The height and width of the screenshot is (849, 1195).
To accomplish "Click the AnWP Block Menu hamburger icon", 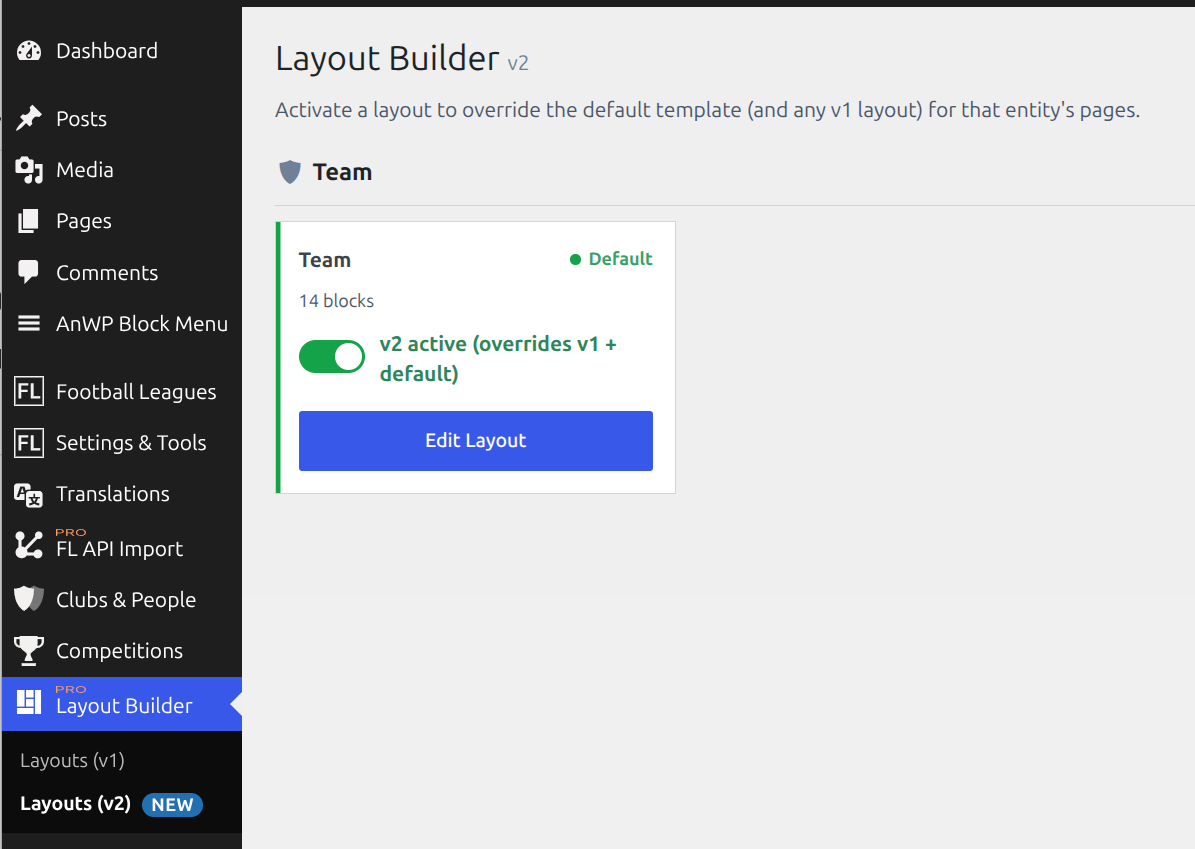I will pos(29,323).
